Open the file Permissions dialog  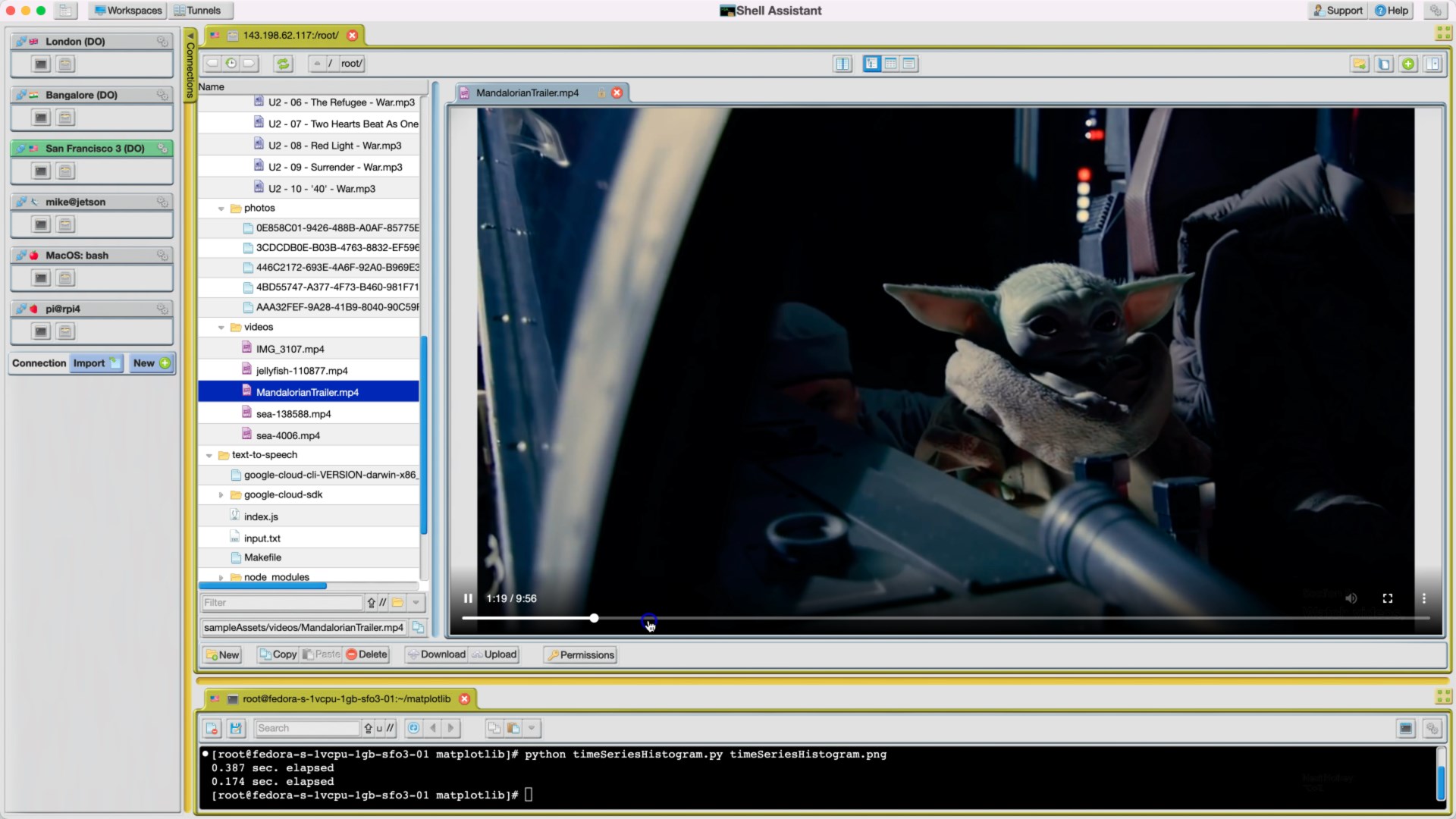[x=580, y=655]
